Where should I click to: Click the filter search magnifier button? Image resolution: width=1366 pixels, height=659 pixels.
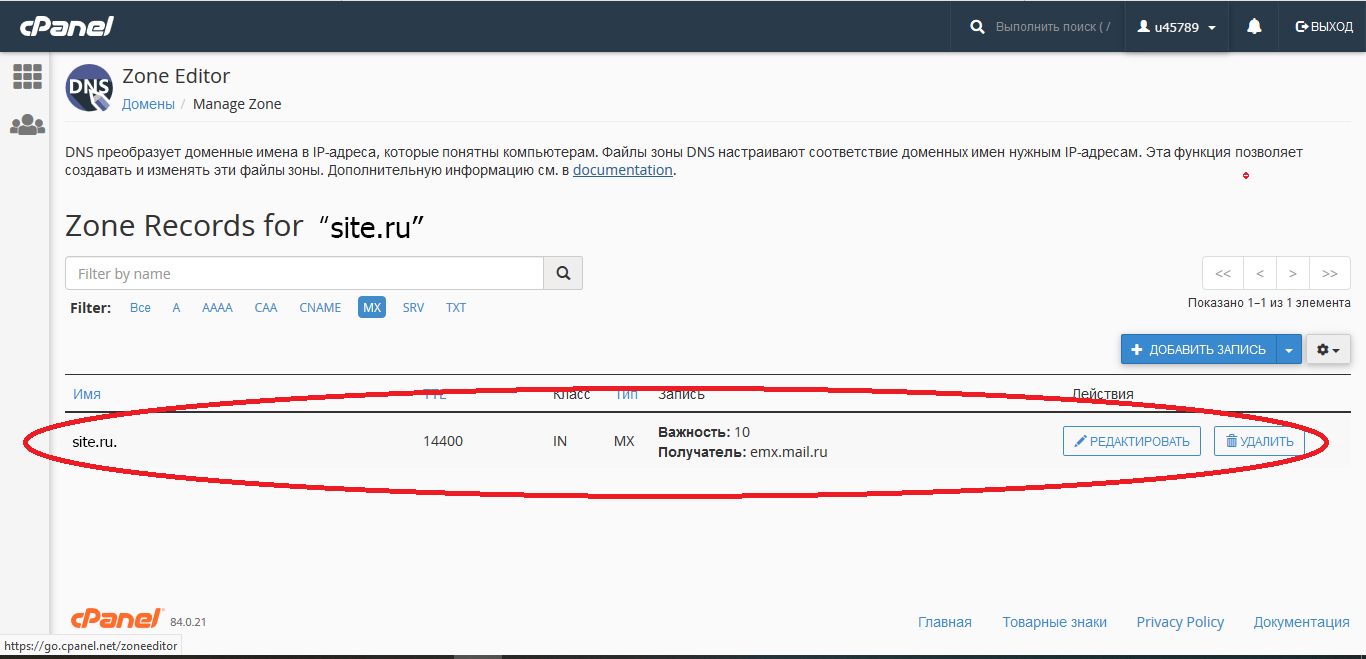pyautogui.click(x=563, y=273)
